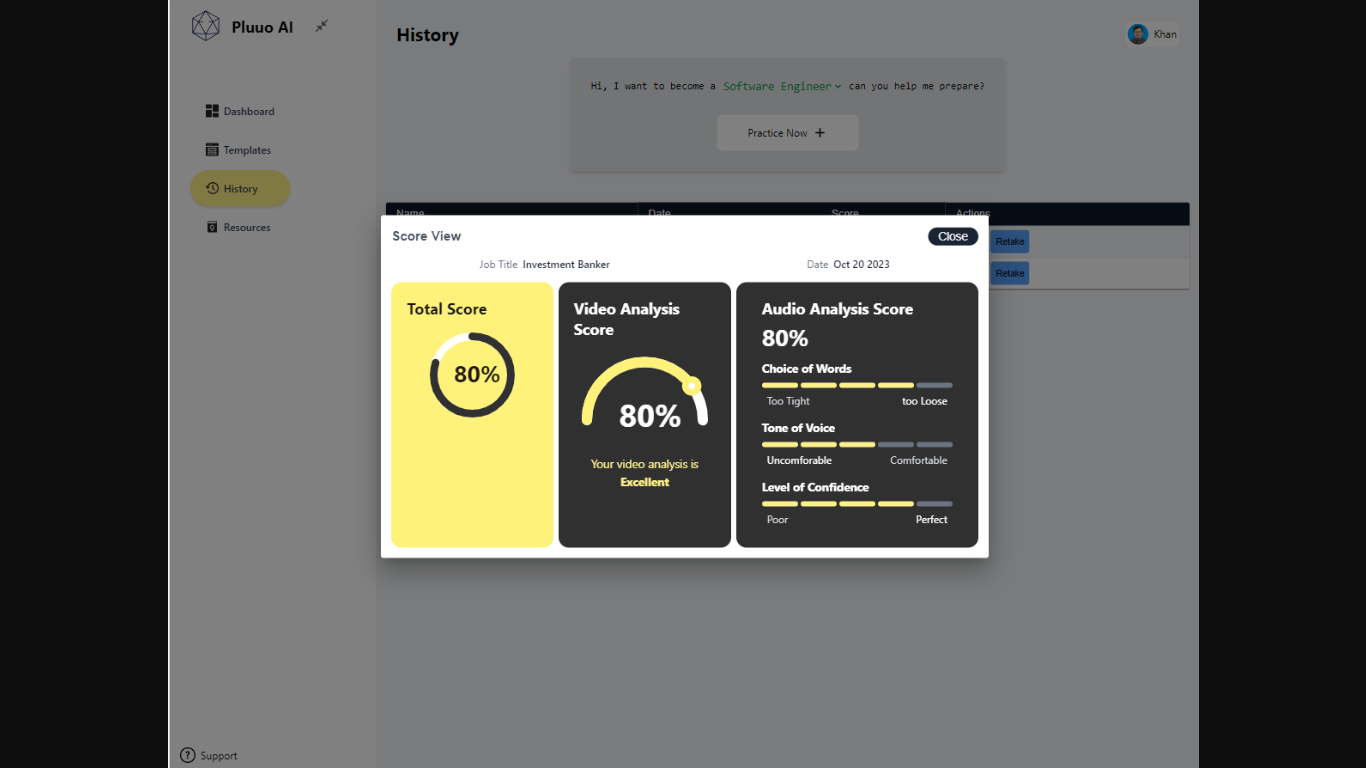Click the Templates list icon
The image size is (1366, 768).
tap(212, 150)
